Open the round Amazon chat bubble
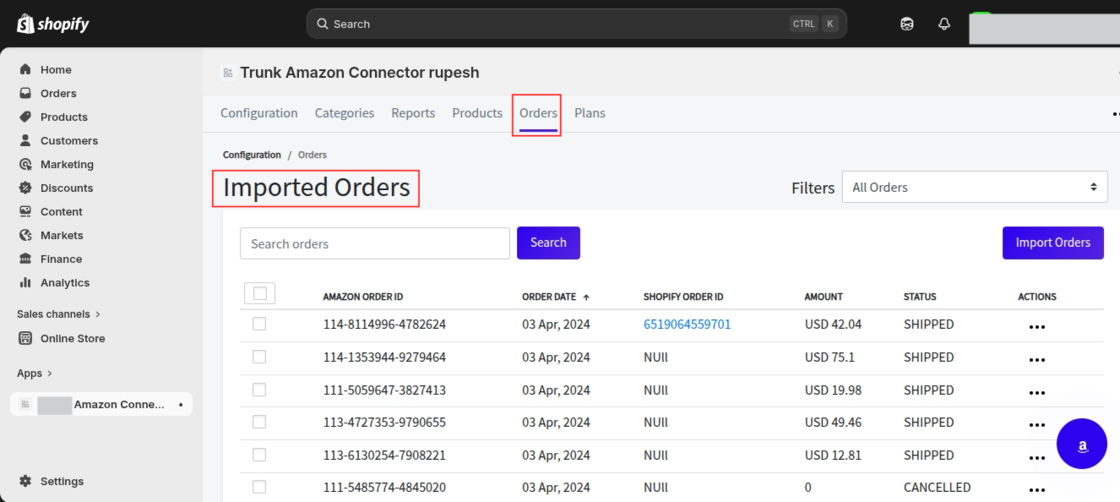The width and height of the screenshot is (1120, 502). tap(1081, 444)
